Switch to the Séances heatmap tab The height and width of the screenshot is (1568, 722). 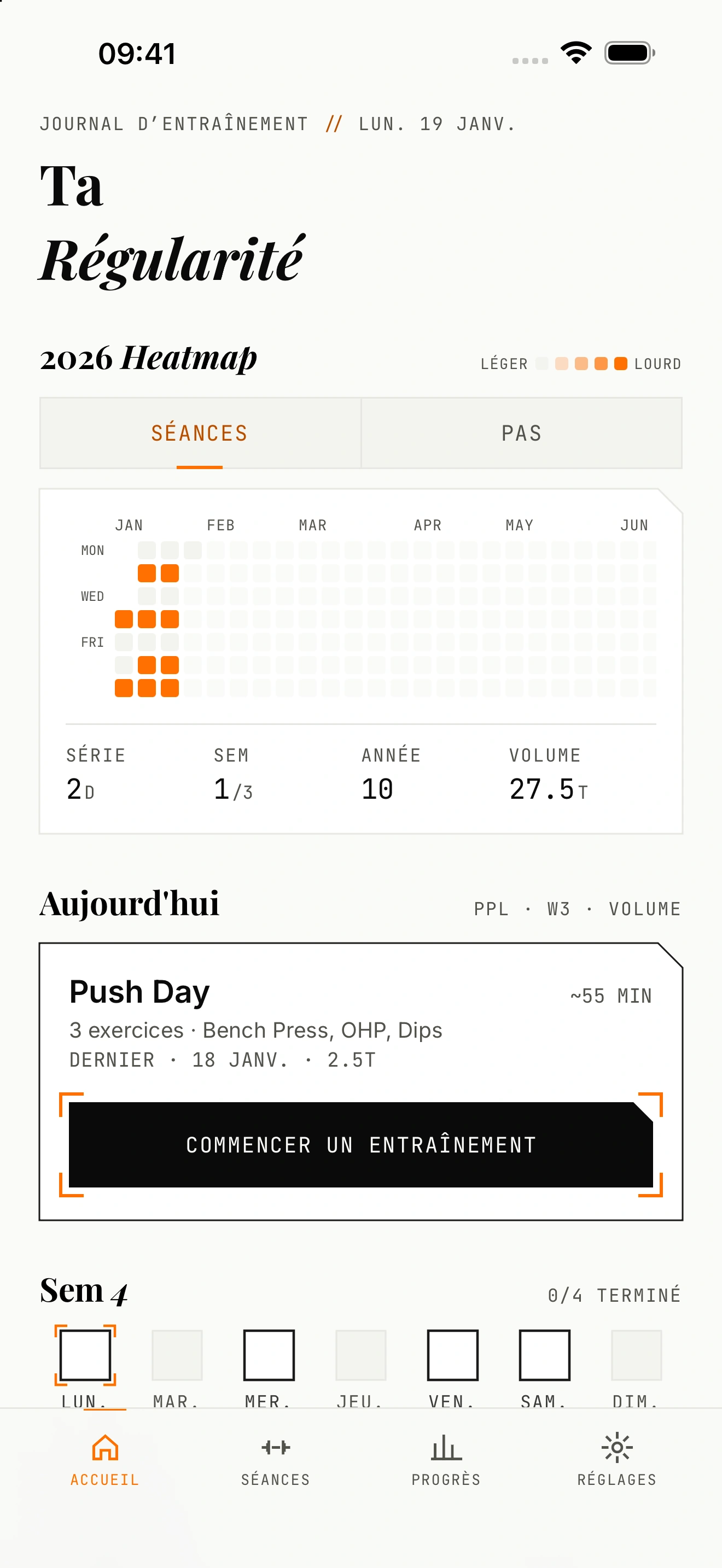200,433
